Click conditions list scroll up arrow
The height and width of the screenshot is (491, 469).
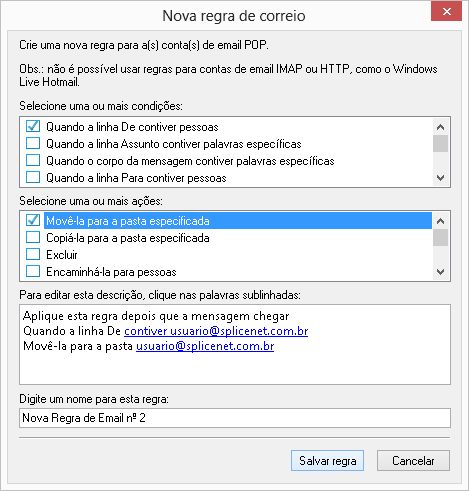coord(440,127)
